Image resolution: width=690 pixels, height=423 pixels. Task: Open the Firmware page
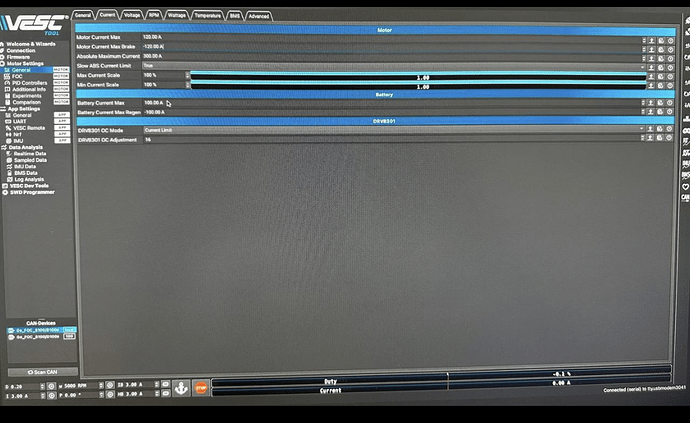click(18, 57)
